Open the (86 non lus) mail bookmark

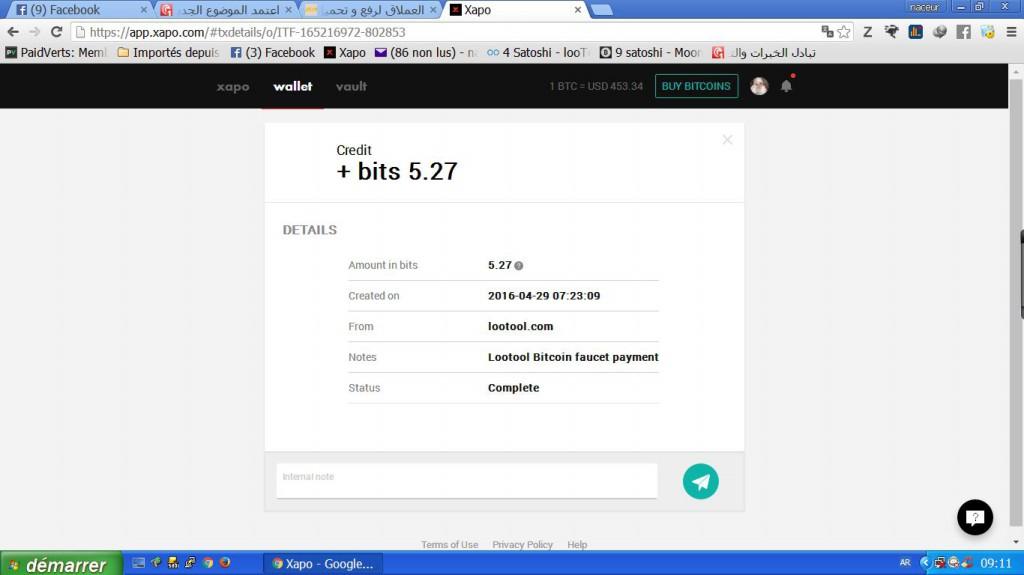[426, 52]
